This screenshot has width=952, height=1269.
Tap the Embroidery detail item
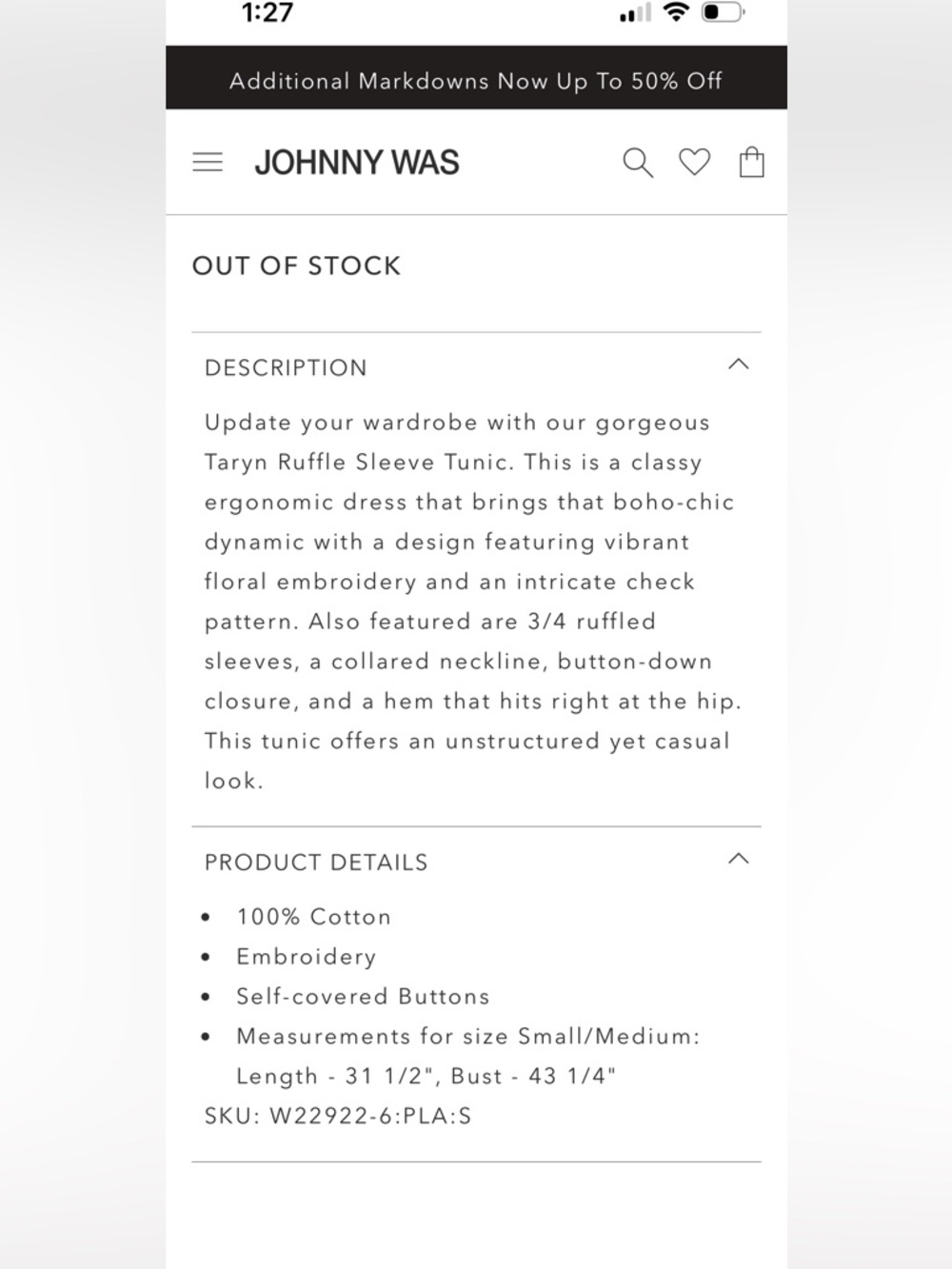[307, 957]
